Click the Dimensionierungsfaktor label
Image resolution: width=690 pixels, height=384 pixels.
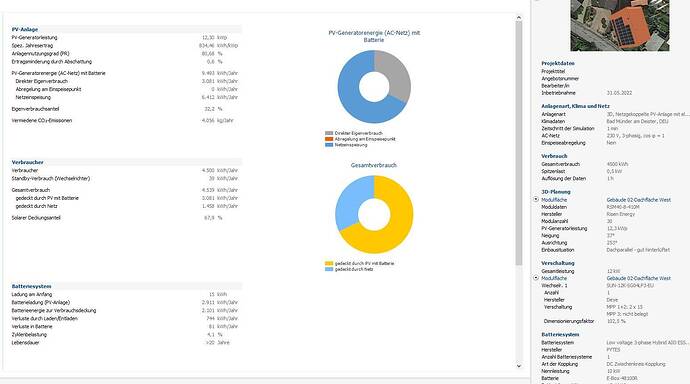(x=569, y=321)
